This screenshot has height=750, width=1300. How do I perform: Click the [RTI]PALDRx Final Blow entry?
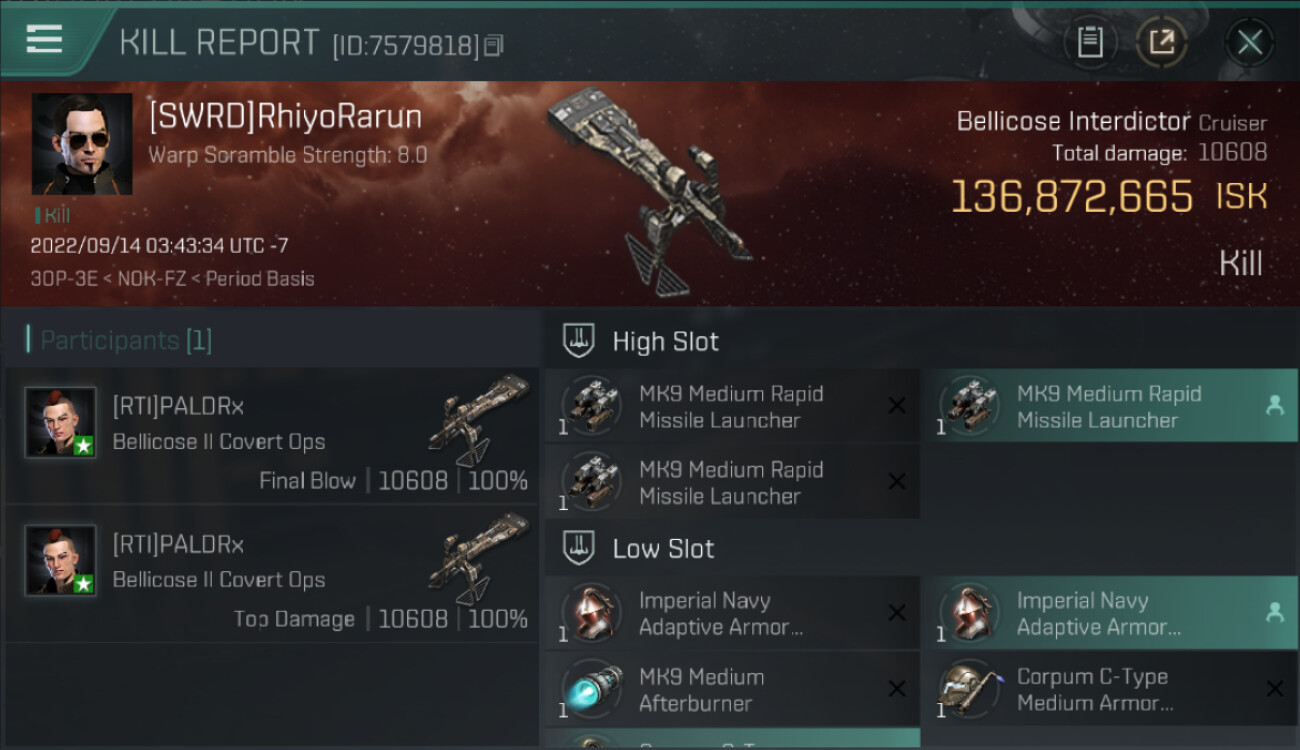click(x=272, y=435)
